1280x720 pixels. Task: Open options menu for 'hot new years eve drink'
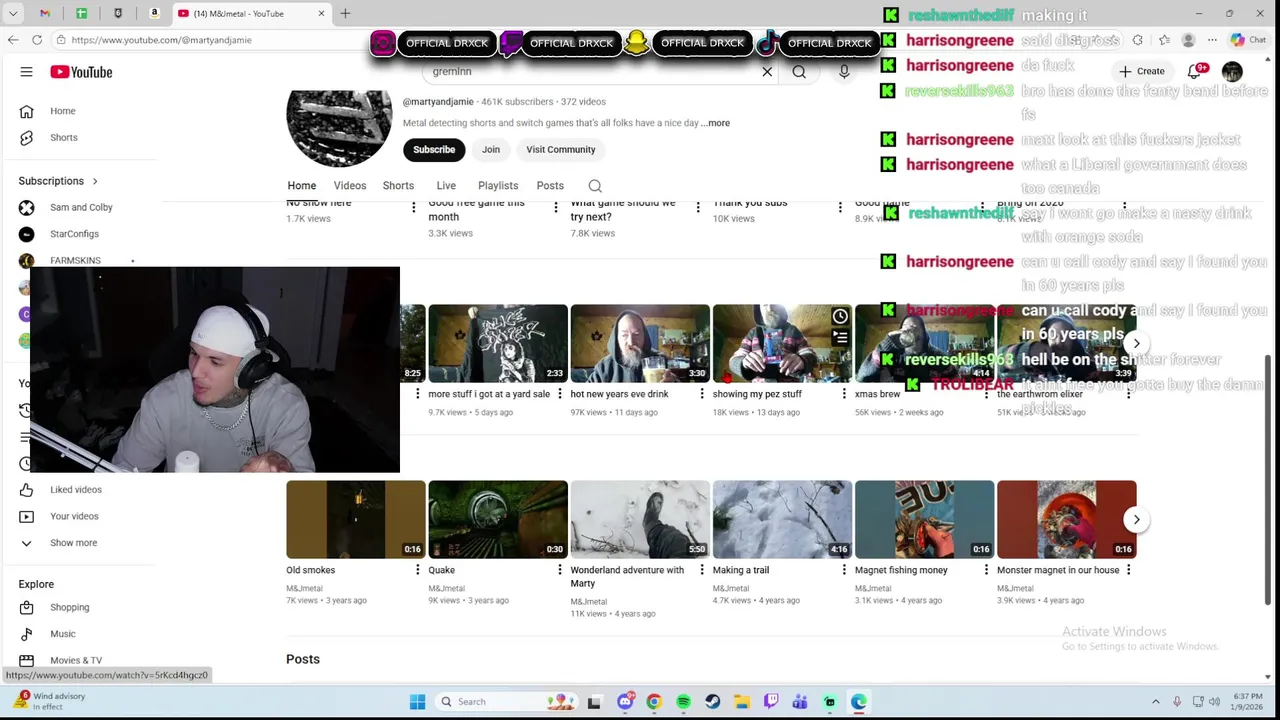coord(700,394)
